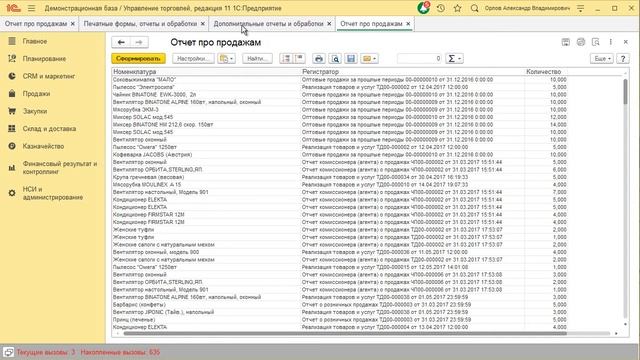Select the row Кофеварка JACOBS (Австрия)
The image size is (640, 360).
[340, 155]
